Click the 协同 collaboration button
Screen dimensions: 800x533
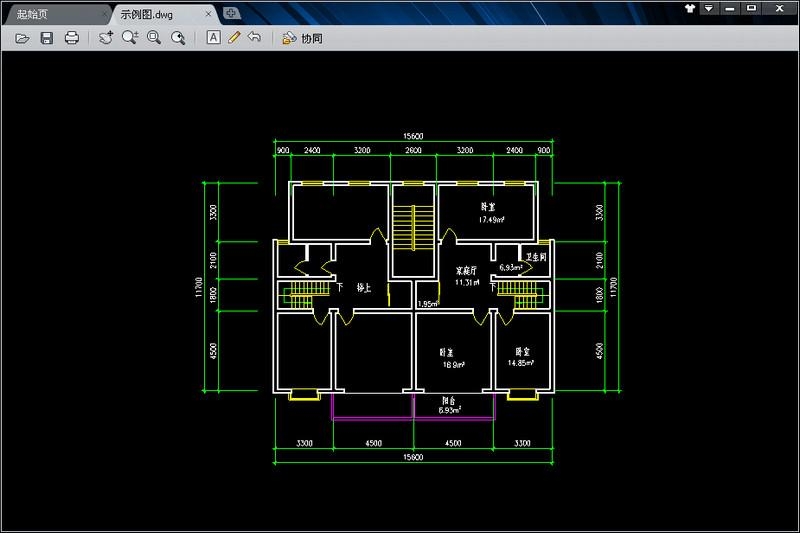coord(303,38)
